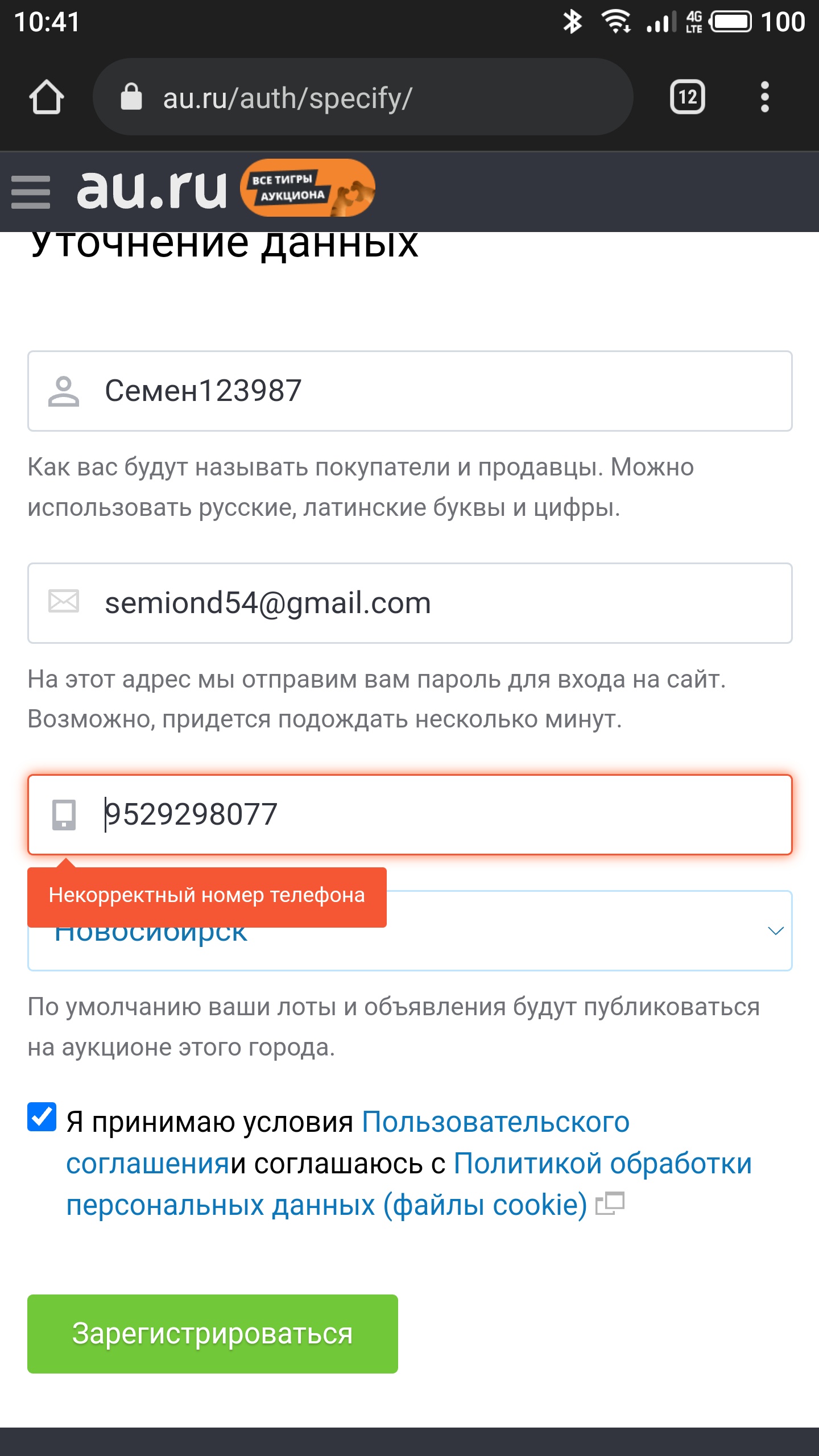Open the Политикой обработки персональных данных link

[x=603, y=1164]
